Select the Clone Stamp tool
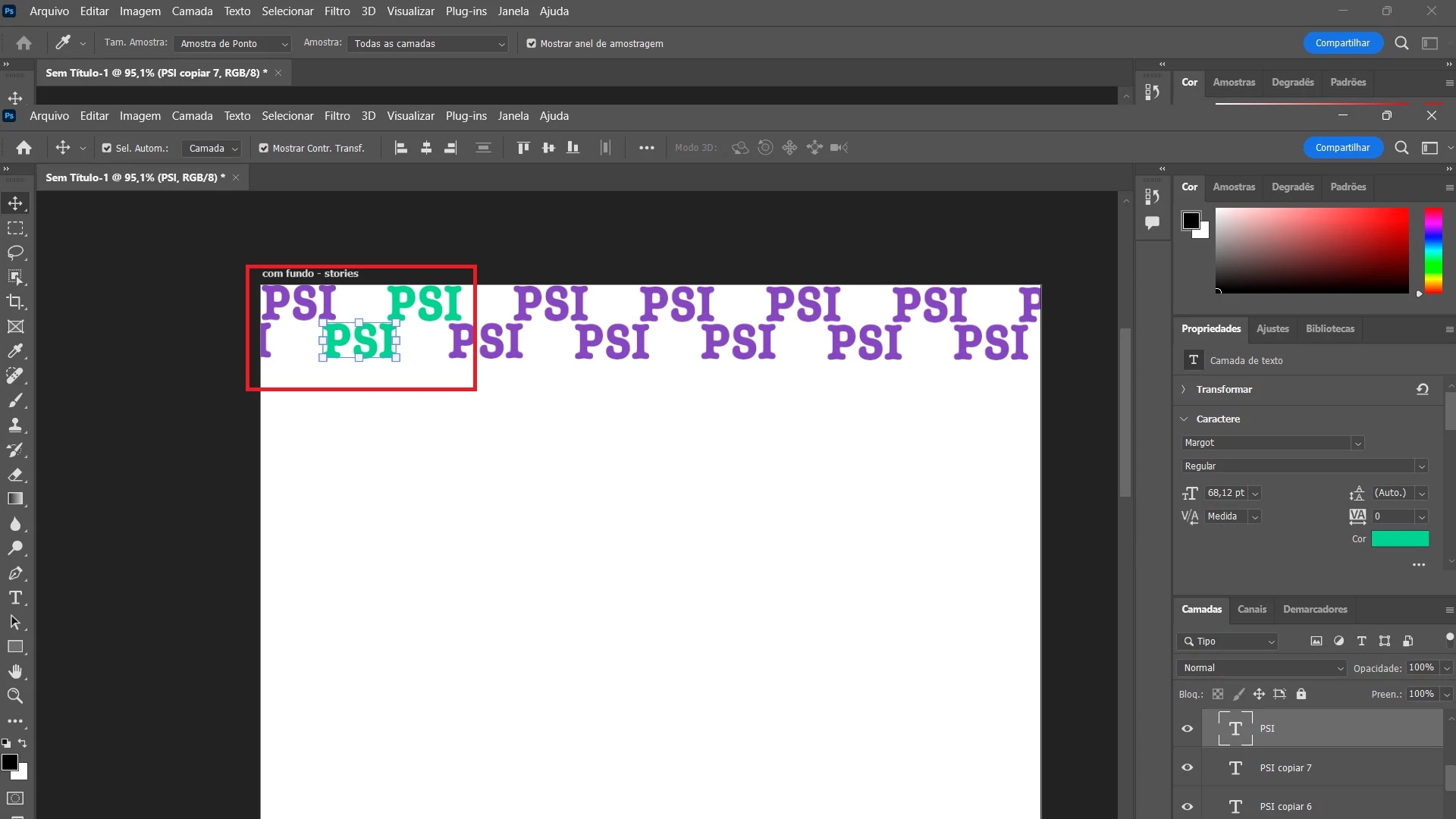1456x819 pixels. pyautogui.click(x=15, y=425)
